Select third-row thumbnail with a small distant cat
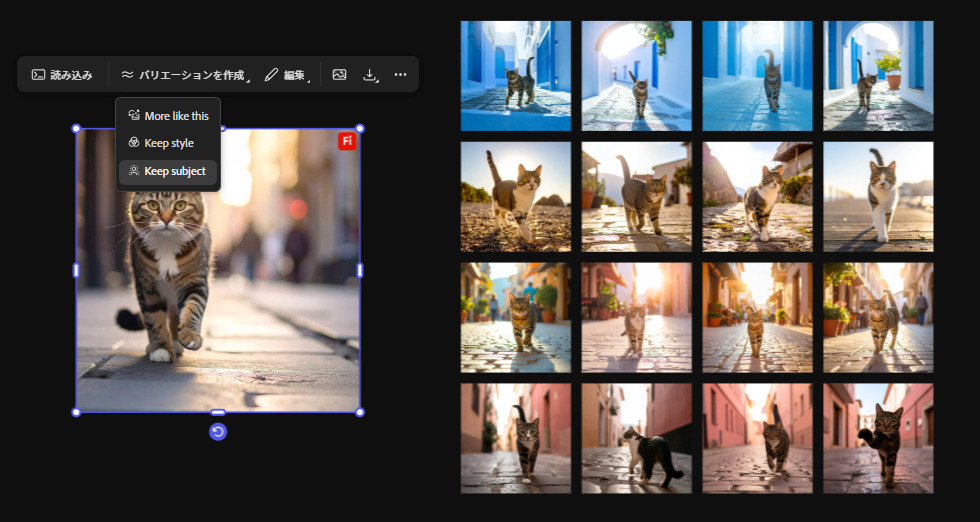This screenshot has width=980, height=522. pos(758,318)
